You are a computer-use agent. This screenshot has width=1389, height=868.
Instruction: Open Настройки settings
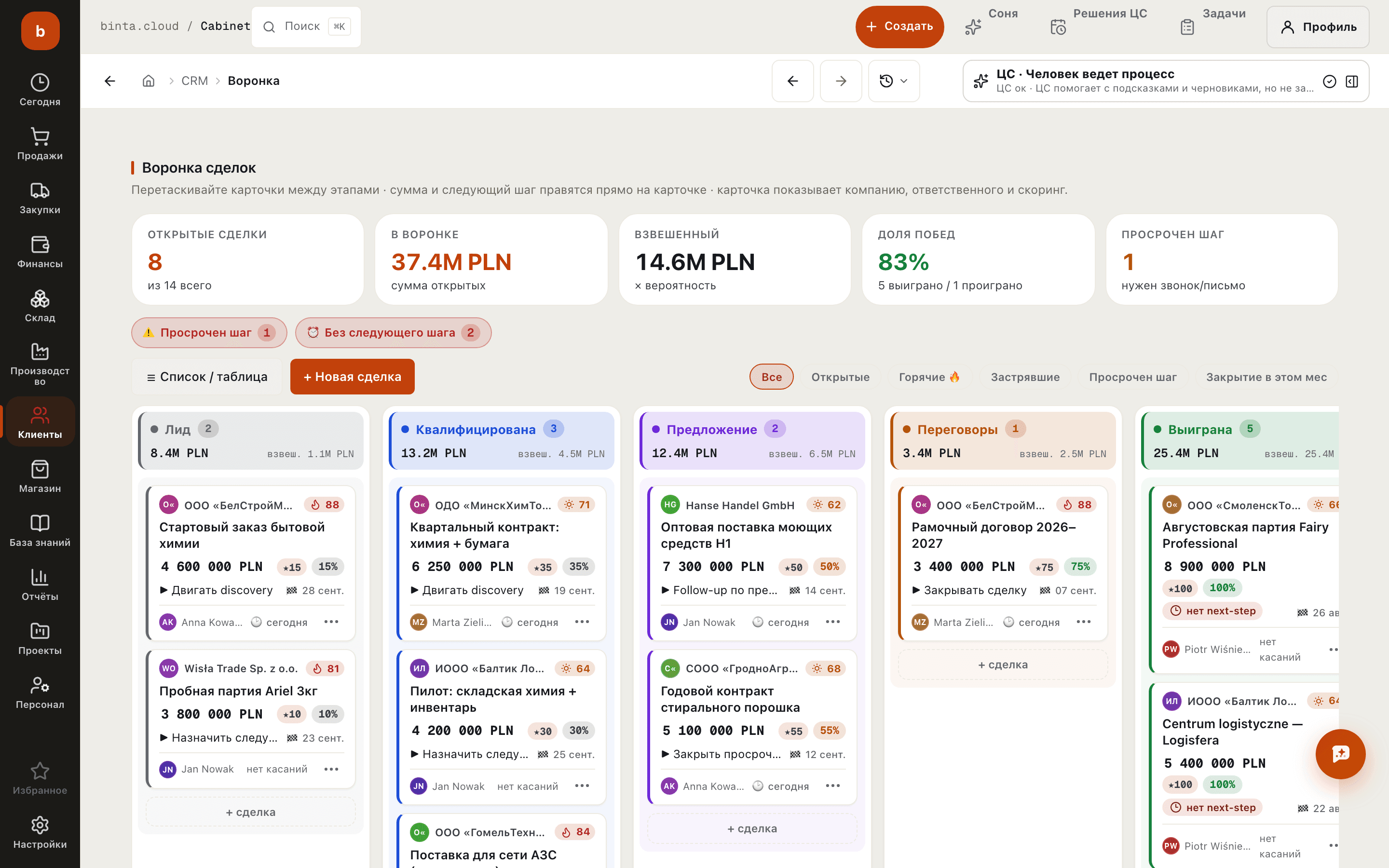pyautogui.click(x=40, y=833)
